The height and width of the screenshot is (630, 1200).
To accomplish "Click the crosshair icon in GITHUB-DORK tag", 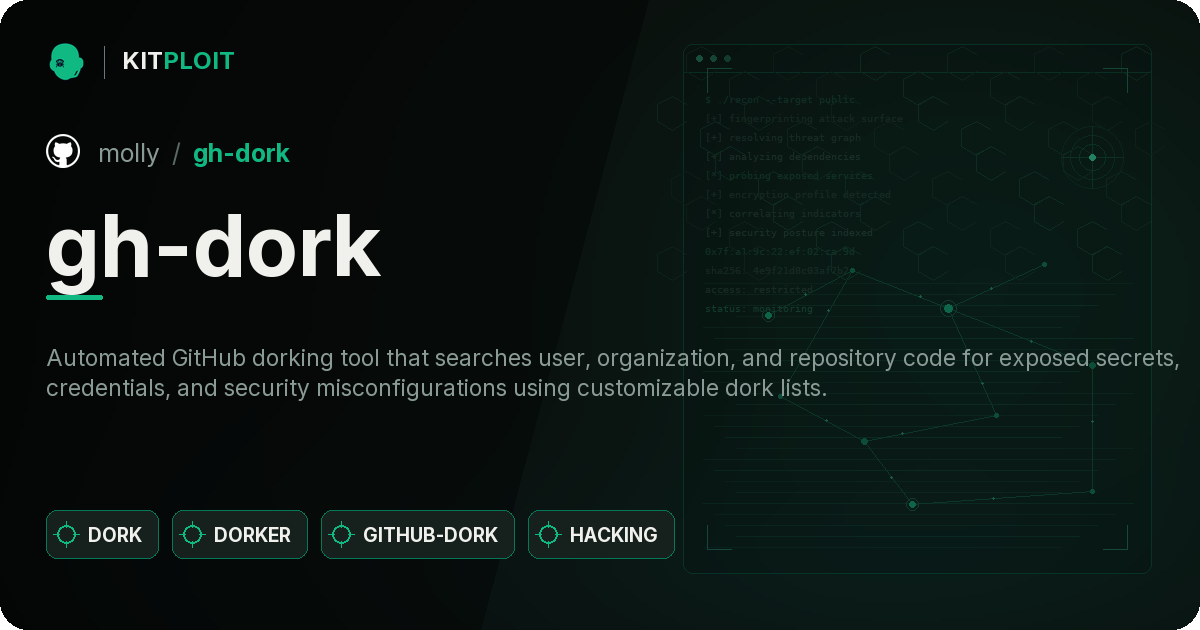I will pos(342,535).
